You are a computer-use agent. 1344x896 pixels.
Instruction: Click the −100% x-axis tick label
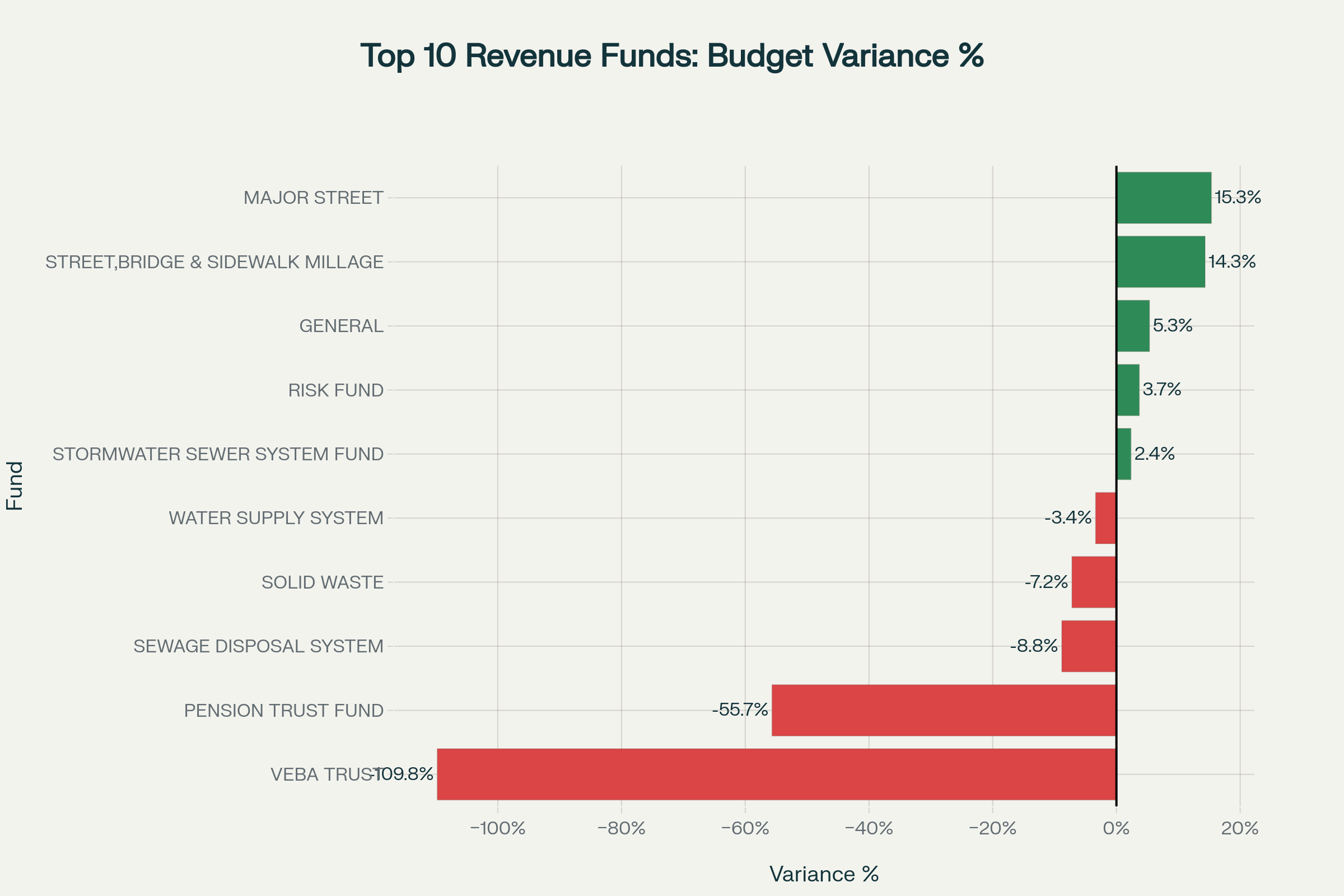click(497, 828)
